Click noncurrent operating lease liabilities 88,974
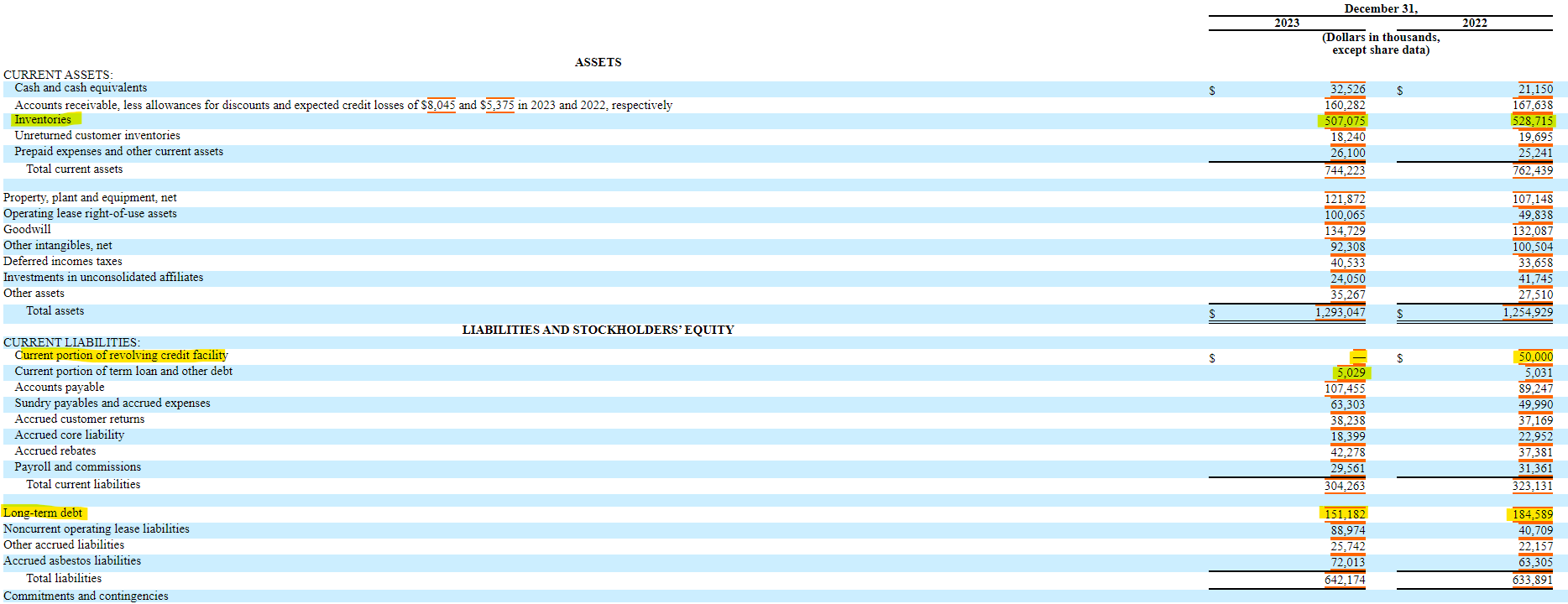The image size is (1568, 604). pos(1347,530)
